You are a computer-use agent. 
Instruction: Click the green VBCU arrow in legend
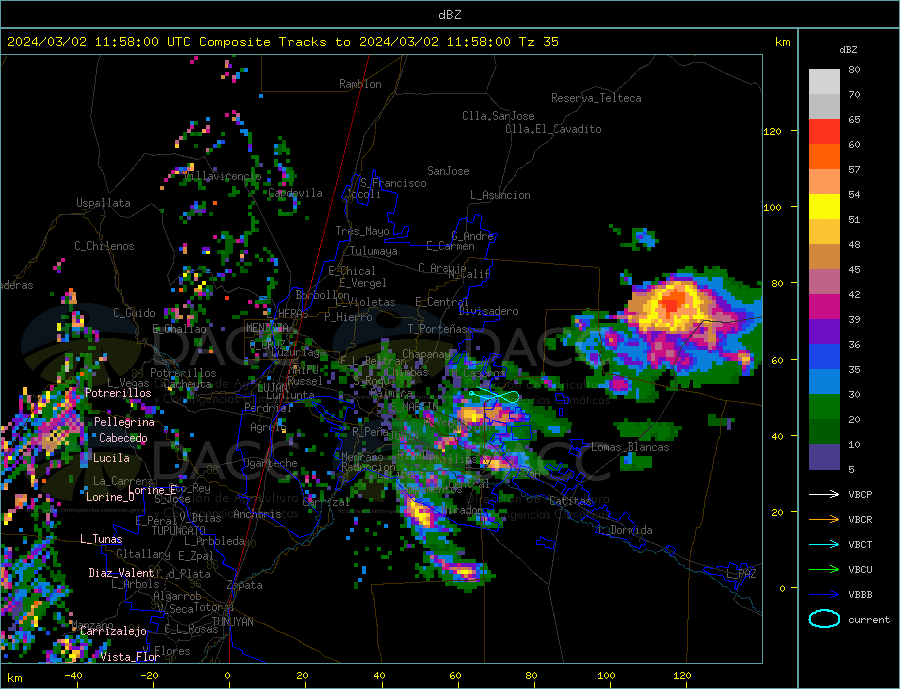pos(824,570)
